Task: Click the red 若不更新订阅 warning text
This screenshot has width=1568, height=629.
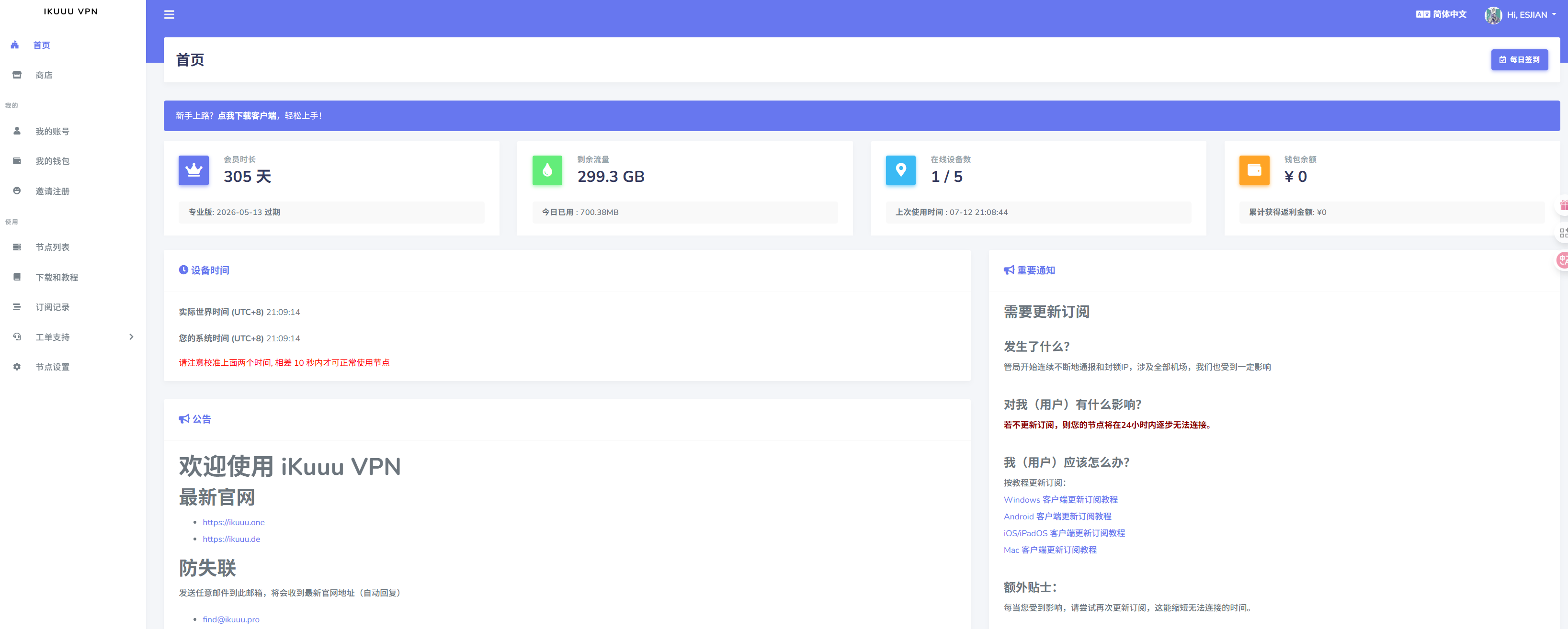Action: [1108, 425]
